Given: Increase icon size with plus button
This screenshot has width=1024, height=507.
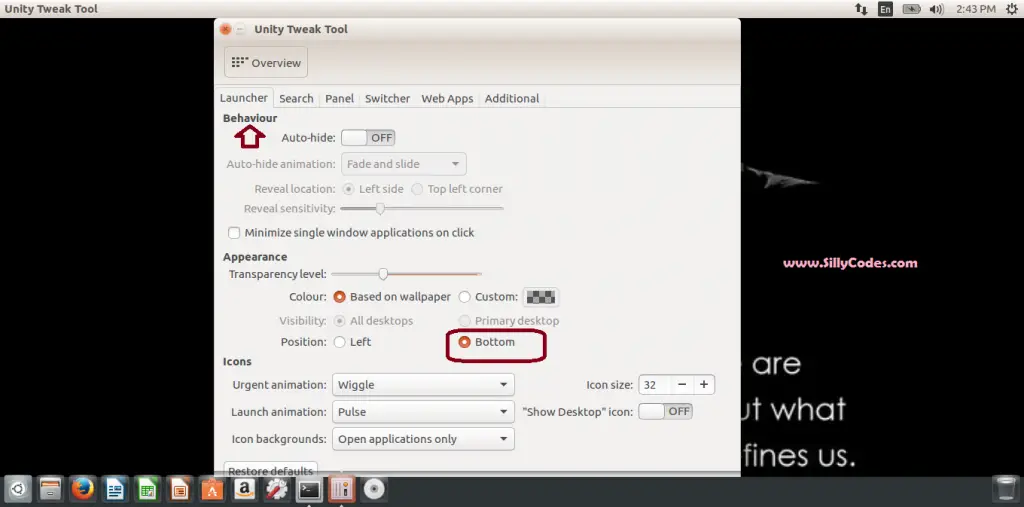Looking at the screenshot, I should (x=704, y=385).
